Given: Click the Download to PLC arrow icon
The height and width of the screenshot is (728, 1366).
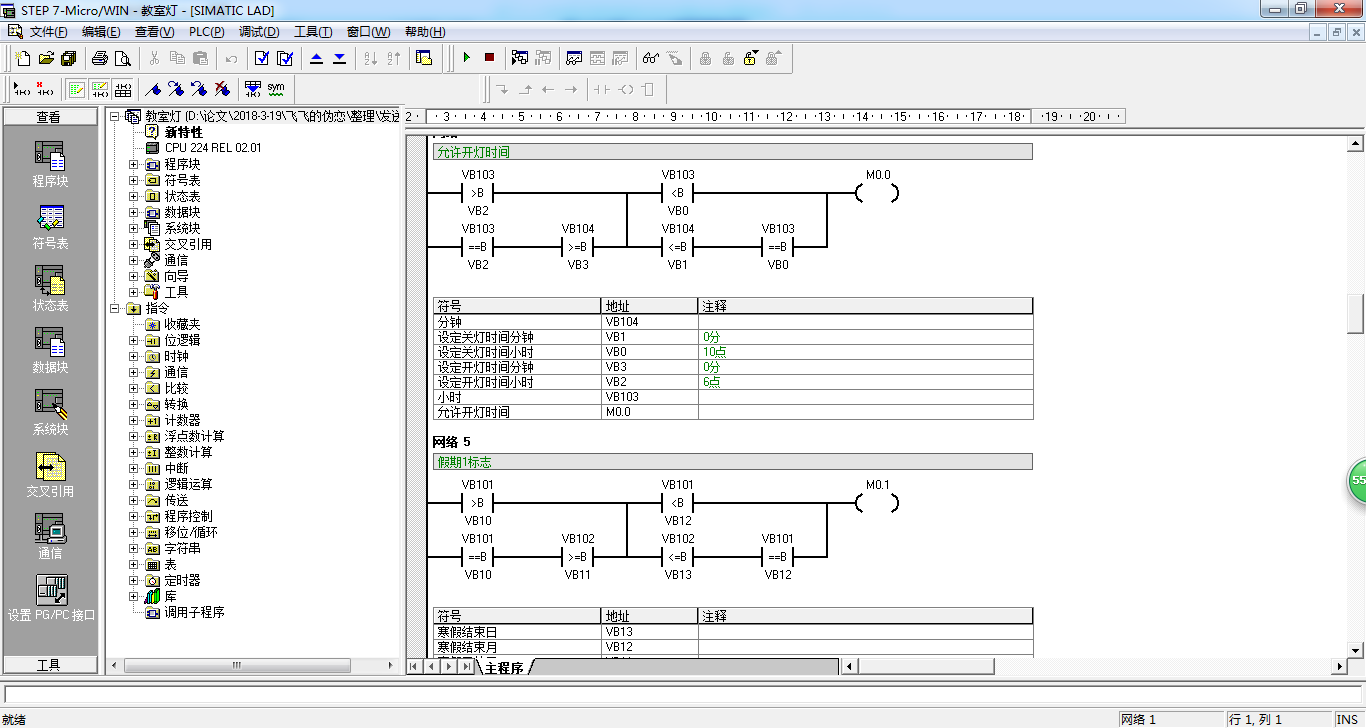Looking at the screenshot, I should point(339,58).
